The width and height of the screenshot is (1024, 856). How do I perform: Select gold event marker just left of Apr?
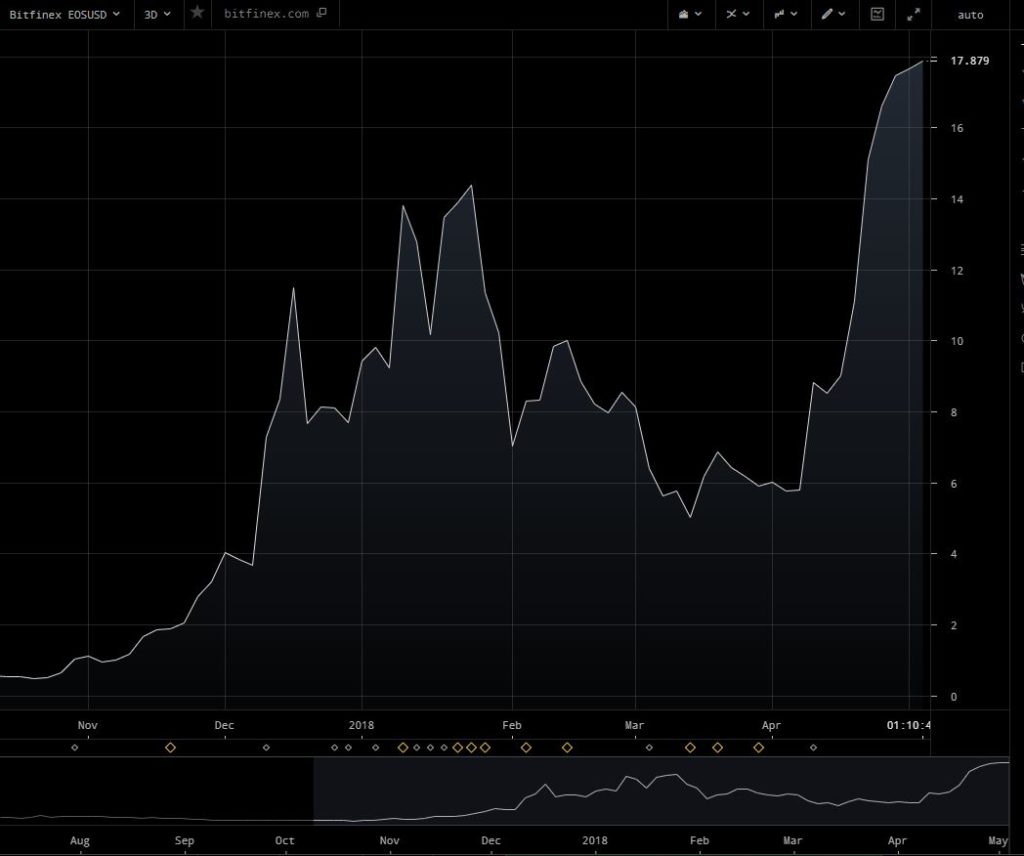(758, 748)
